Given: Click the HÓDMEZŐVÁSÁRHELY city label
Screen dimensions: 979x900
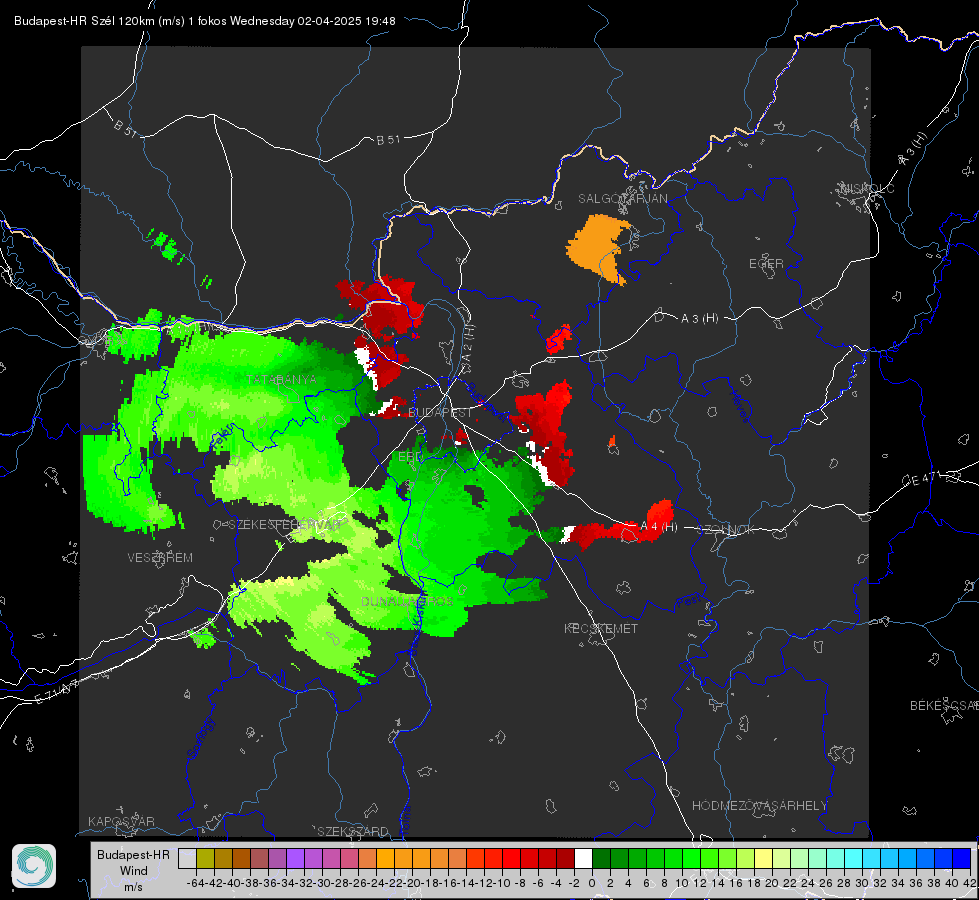Looking at the screenshot, I should 759,806.
